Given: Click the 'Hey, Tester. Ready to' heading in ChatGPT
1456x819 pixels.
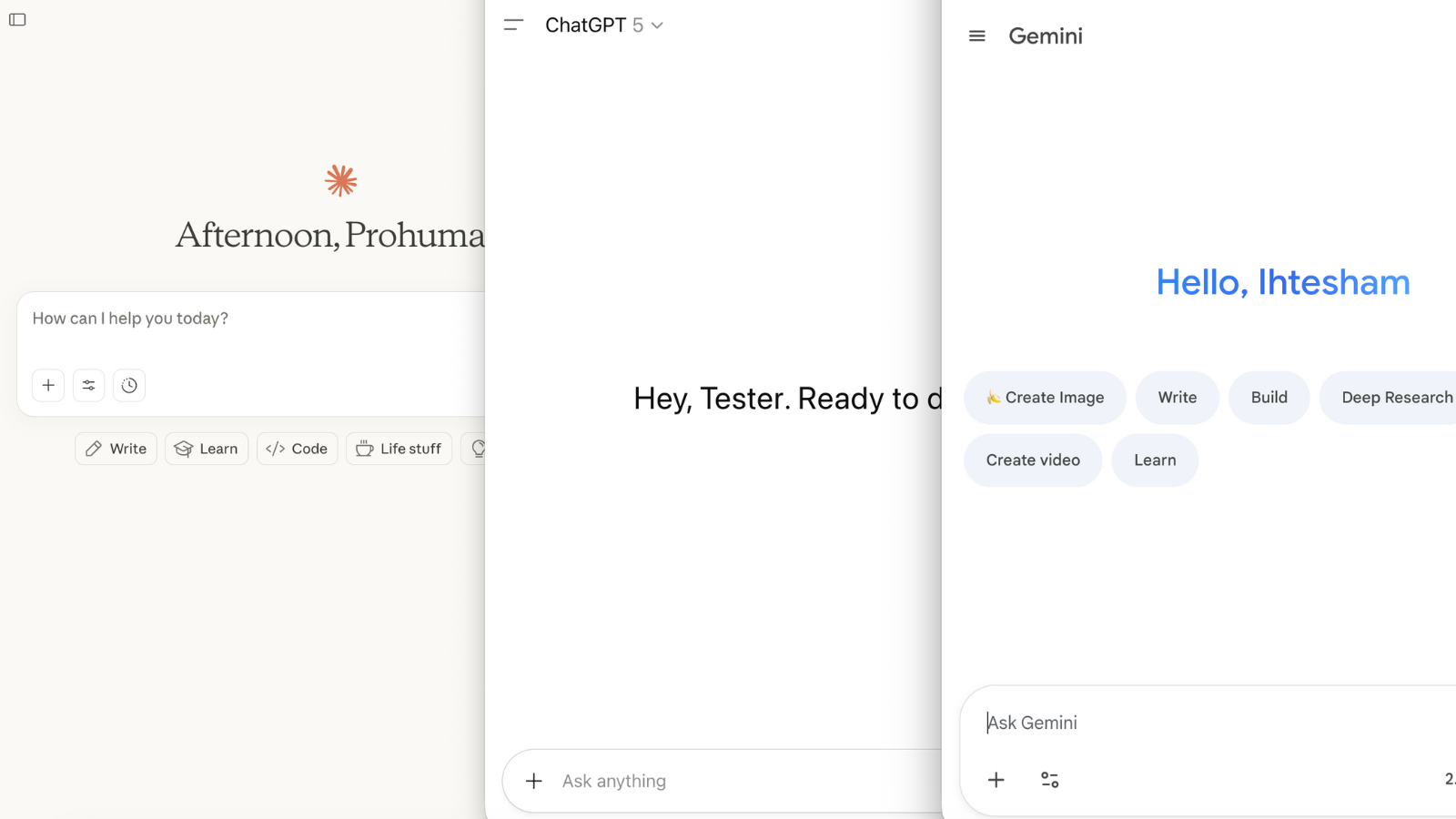Looking at the screenshot, I should click(x=788, y=399).
